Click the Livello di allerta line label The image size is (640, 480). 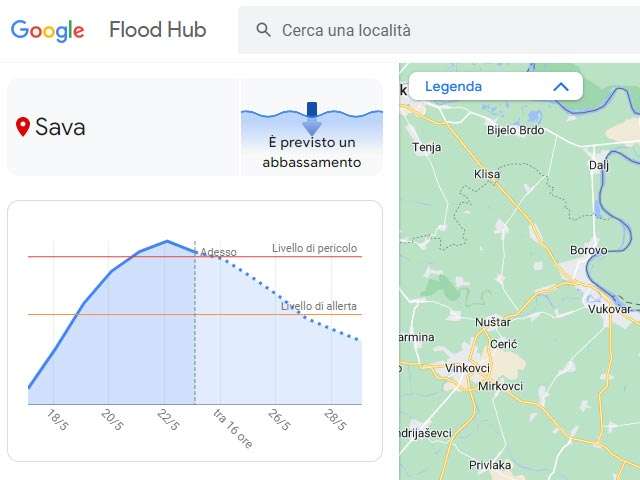[319, 306]
